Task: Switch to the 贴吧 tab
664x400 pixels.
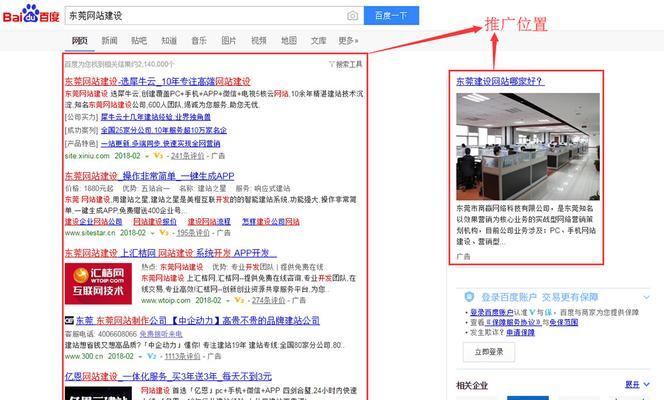Action: pos(139,41)
